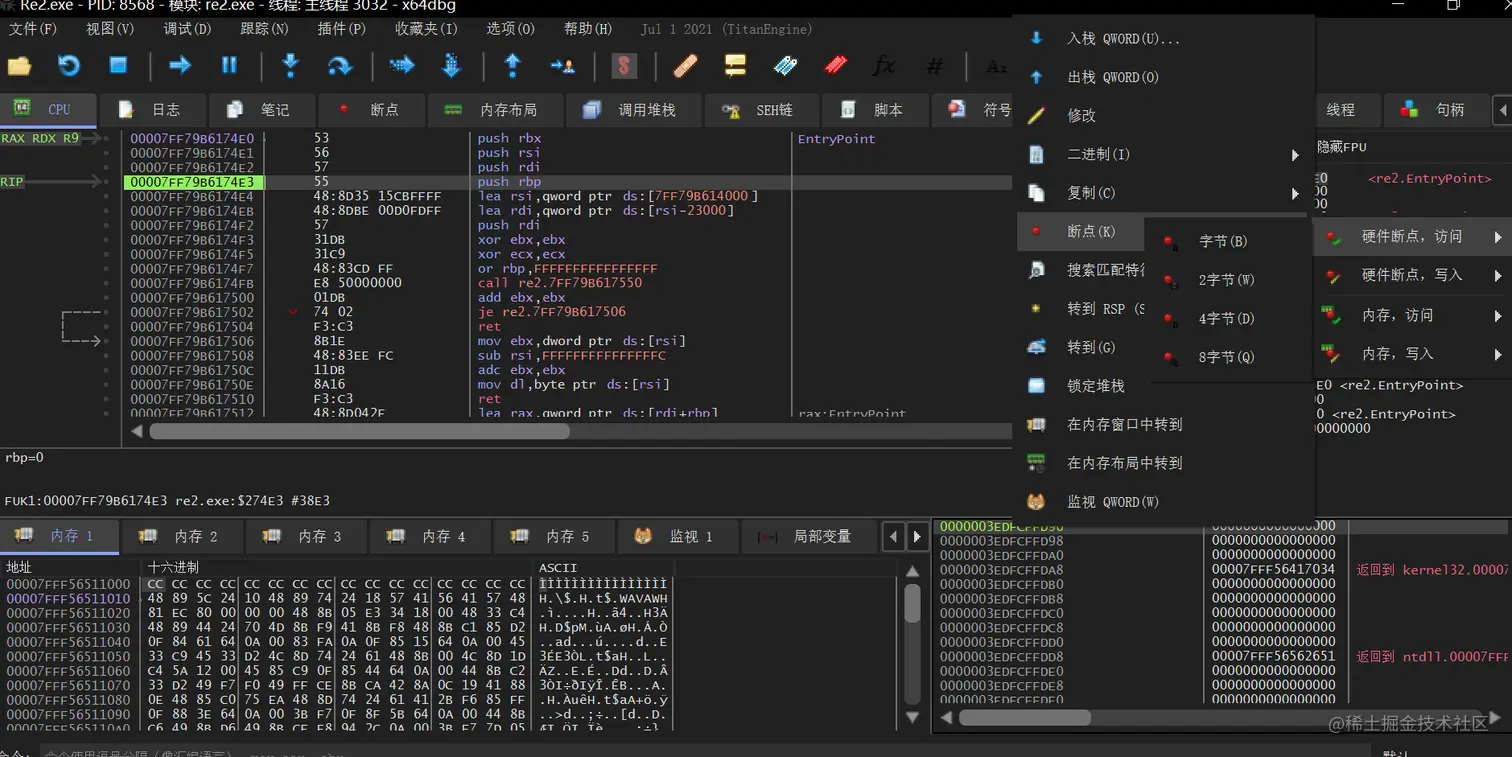Restart the debugged program via restart icon
1512x757 pixels.
pyautogui.click(x=68, y=66)
